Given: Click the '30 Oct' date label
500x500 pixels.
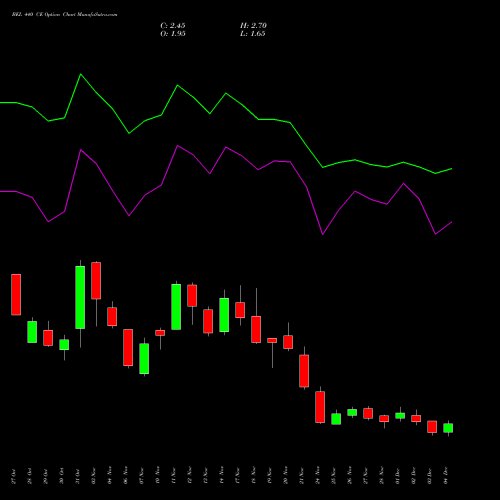Looking at the screenshot, I should pos(62,476).
